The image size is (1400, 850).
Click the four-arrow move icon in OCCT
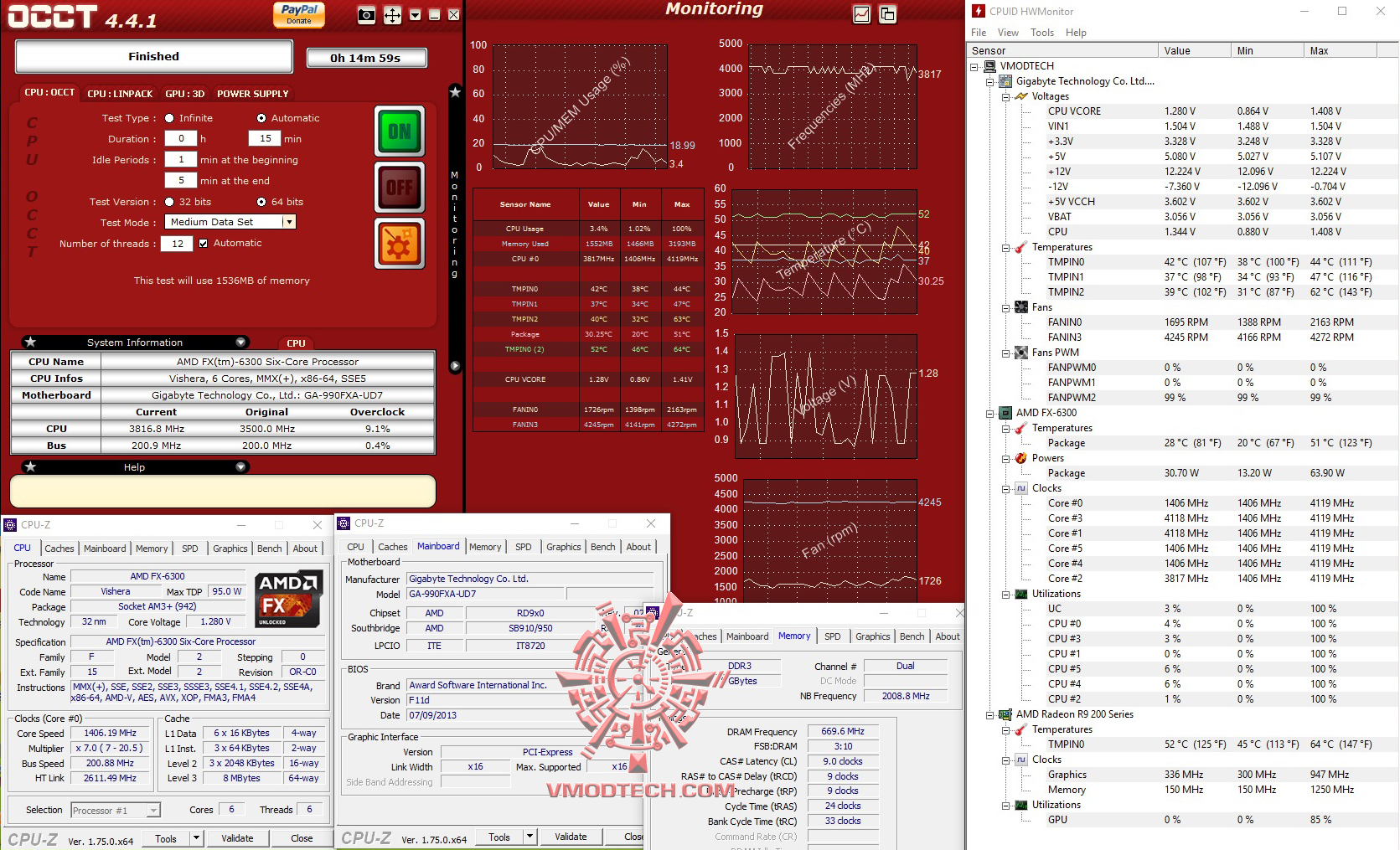tap(392, 15)
